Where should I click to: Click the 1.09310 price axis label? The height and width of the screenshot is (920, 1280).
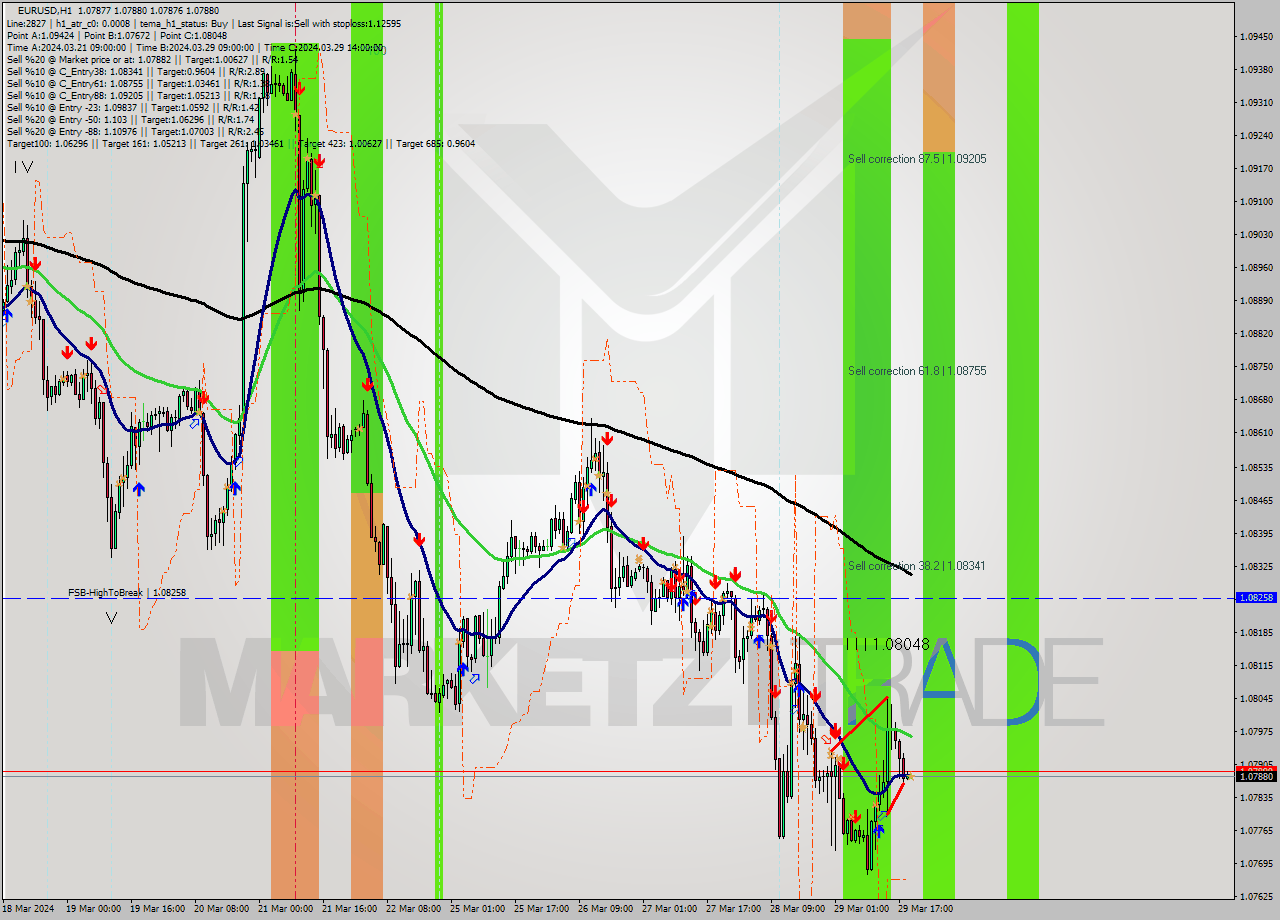pyautogui.click(x=1256, y=103)
